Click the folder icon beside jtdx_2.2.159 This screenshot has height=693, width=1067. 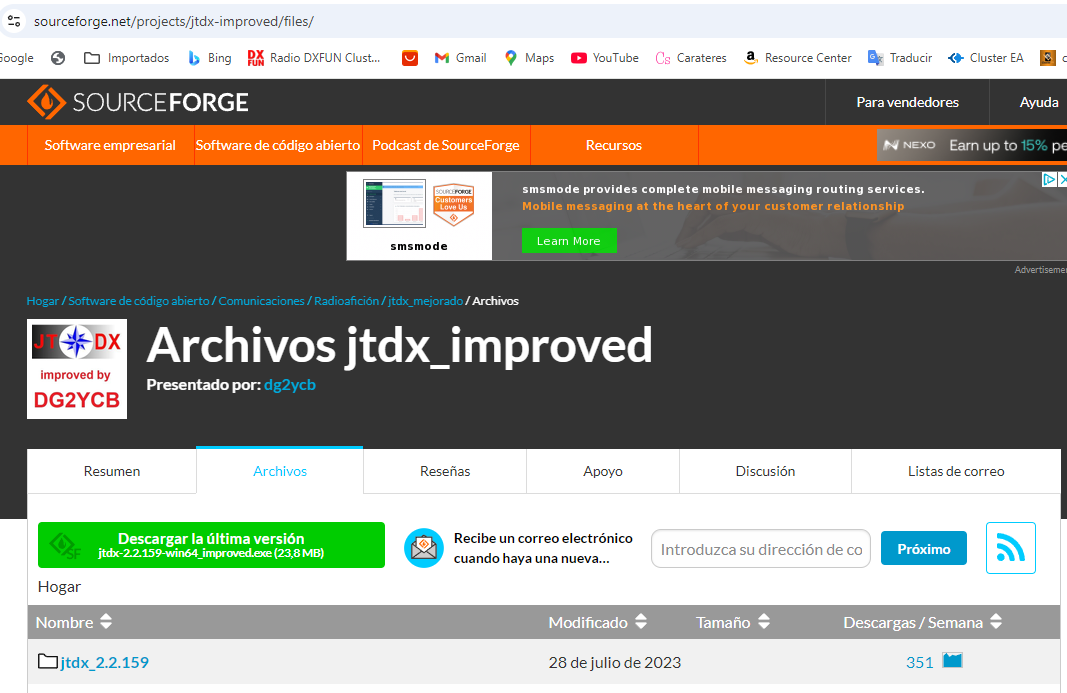(48, 661)
